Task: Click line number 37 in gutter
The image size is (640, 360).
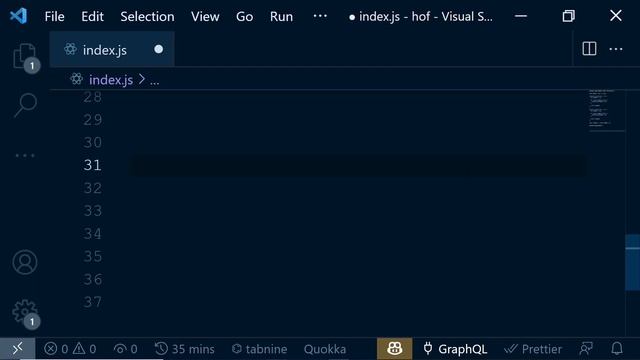Action: (92, 302)
